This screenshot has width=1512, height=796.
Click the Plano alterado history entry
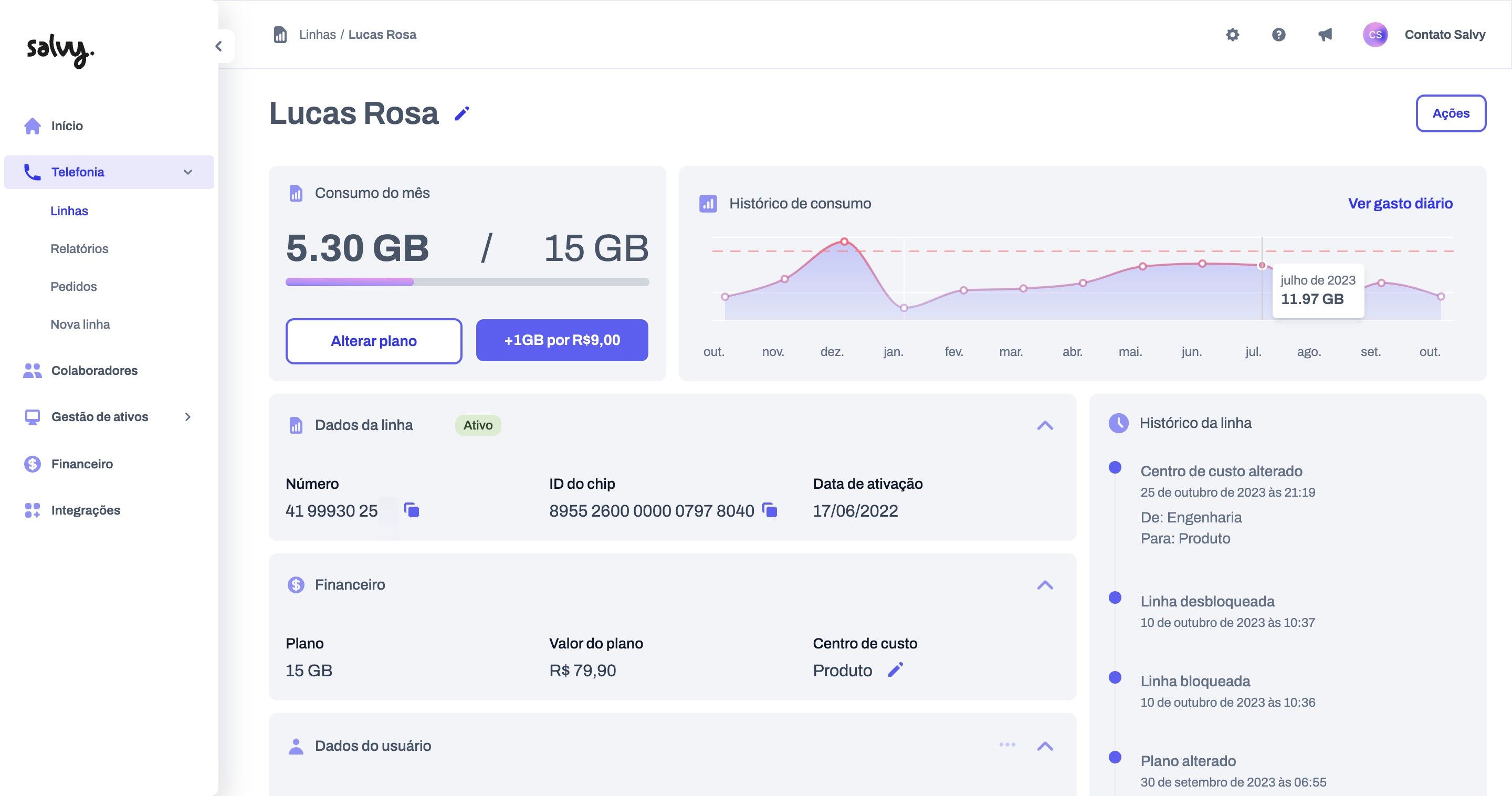1188,761
